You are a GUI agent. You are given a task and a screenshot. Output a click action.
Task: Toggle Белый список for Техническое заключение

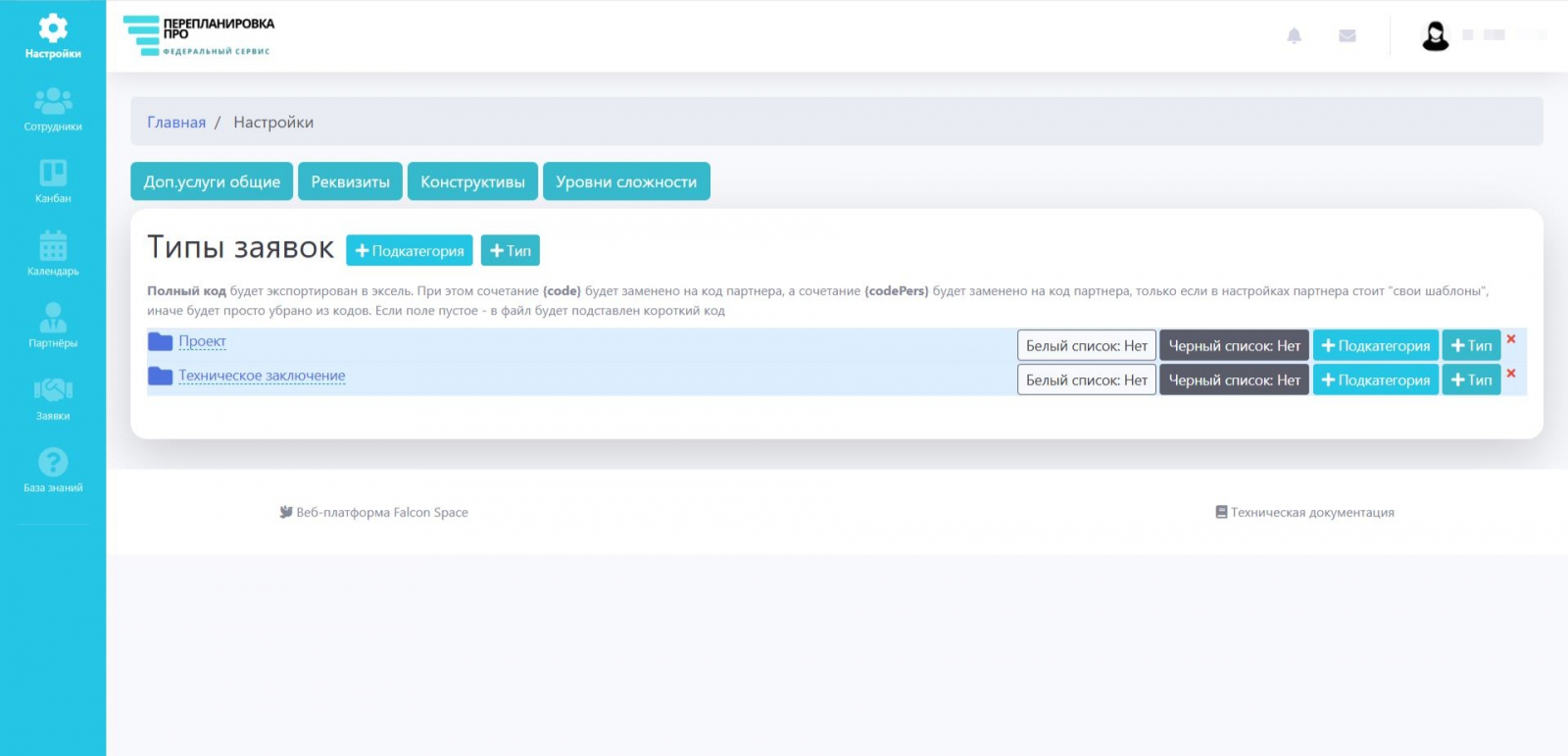[1087, 379]
